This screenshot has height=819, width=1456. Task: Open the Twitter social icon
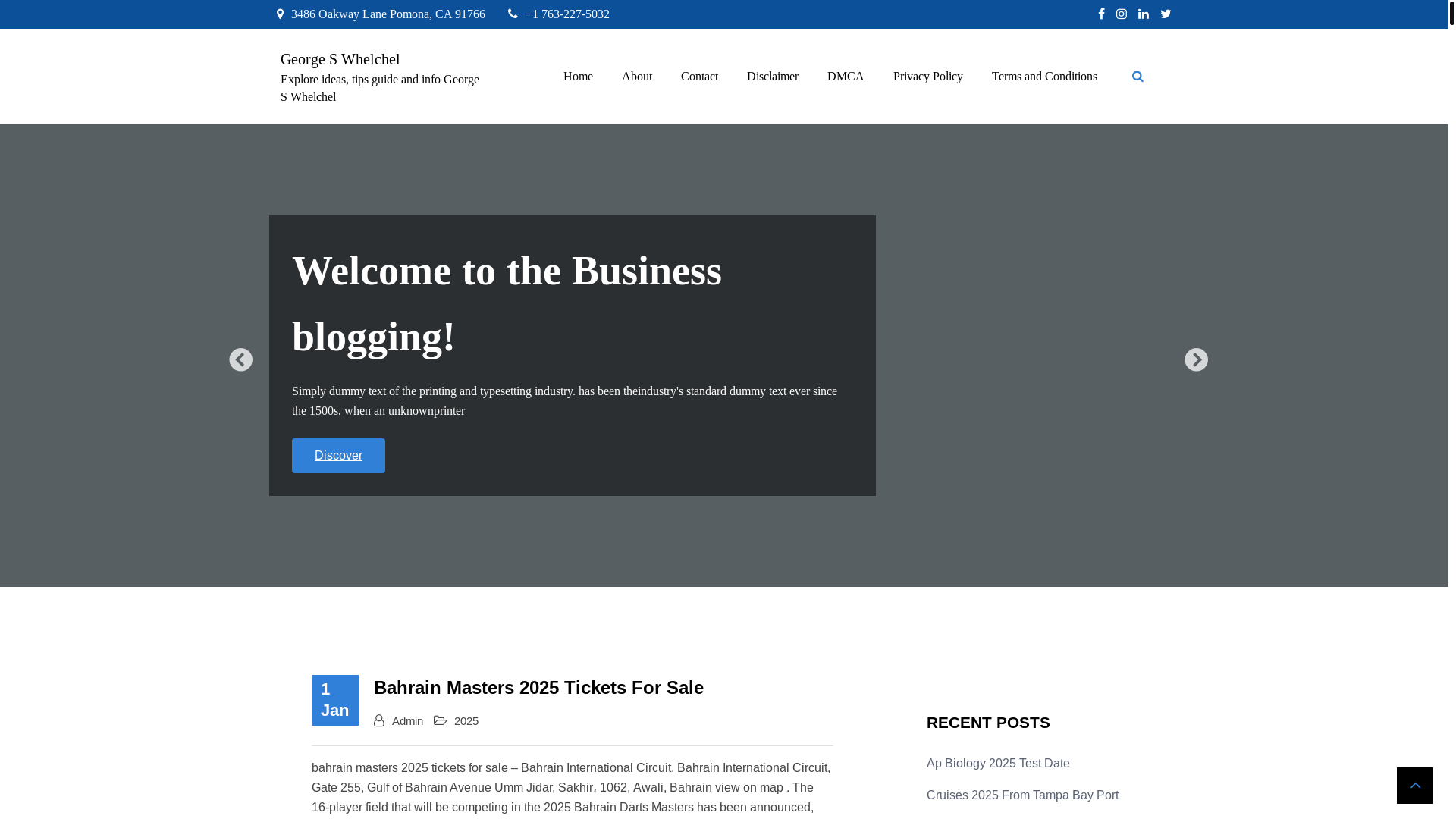pos(1166,14)
